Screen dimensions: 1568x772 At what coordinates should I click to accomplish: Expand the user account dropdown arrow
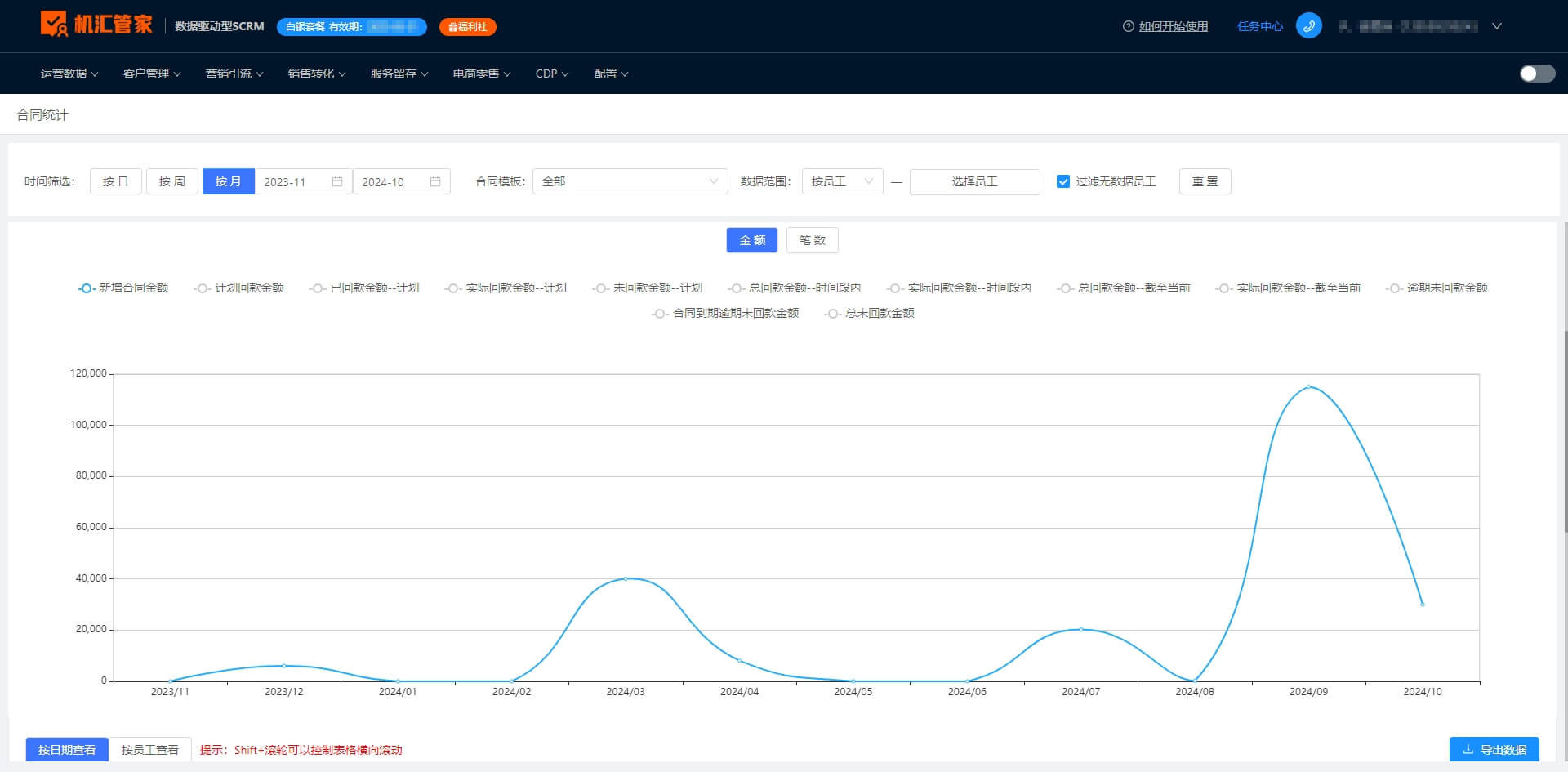coord(1497,26)
